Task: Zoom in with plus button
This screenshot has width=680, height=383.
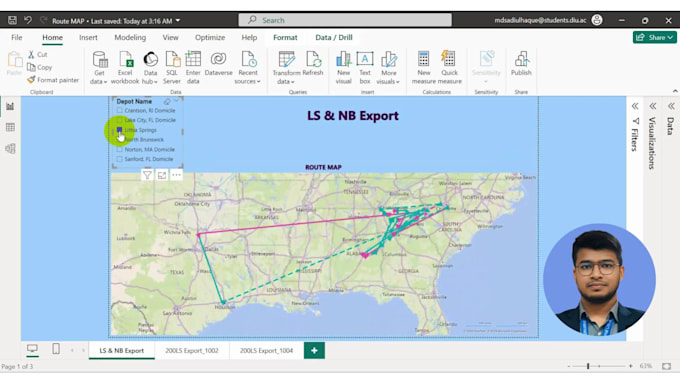Action: (631, 366)
